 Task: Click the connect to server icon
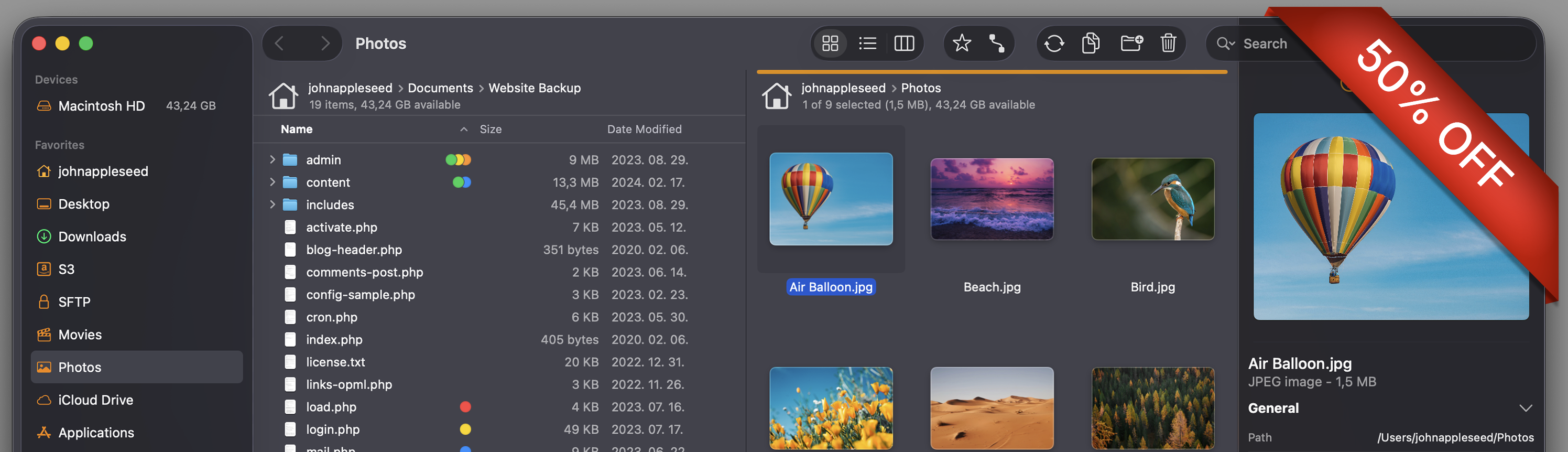point(996,43)
